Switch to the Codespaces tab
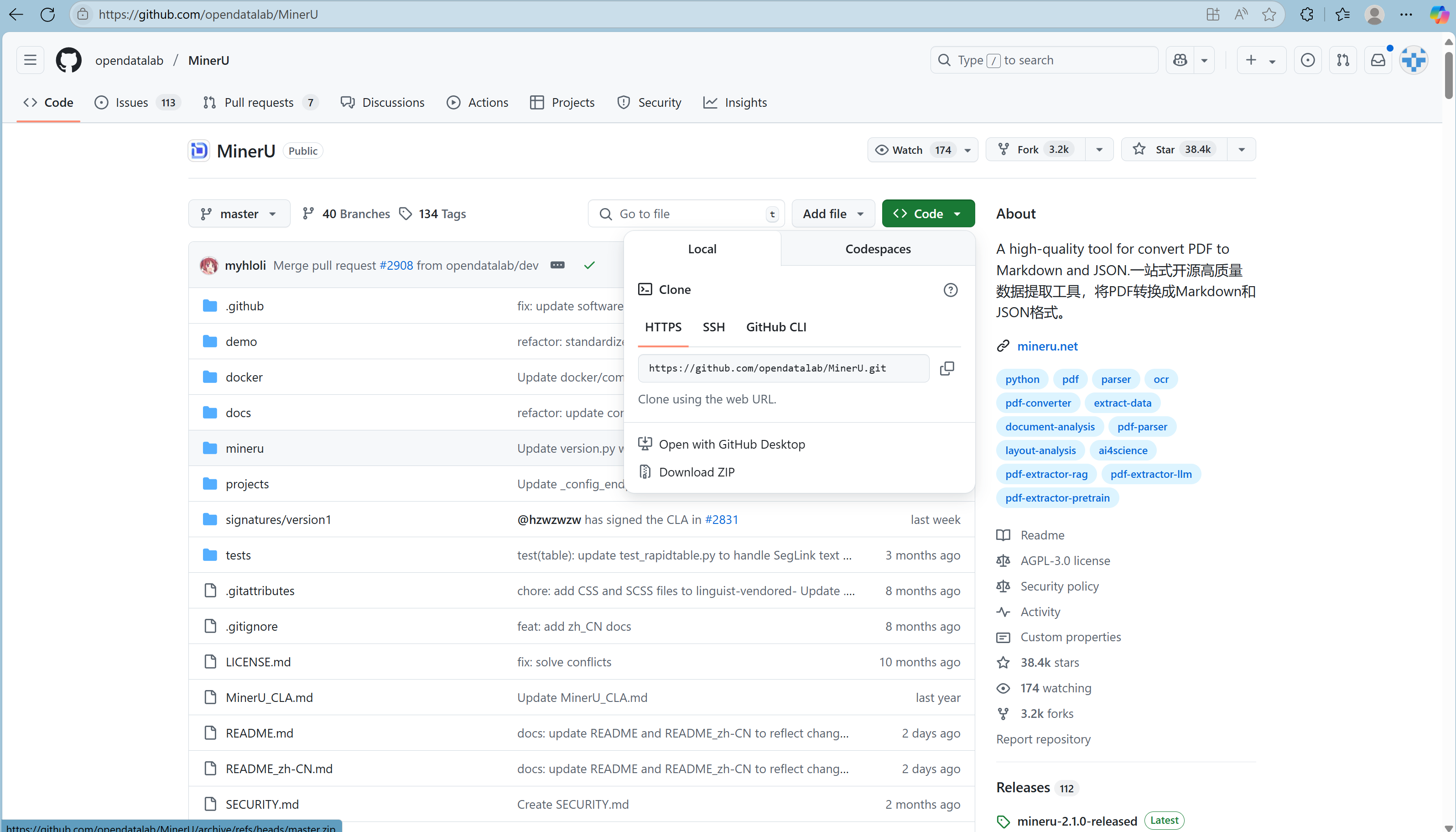This screenshot has height=832, width=1456. click(878, 249)
